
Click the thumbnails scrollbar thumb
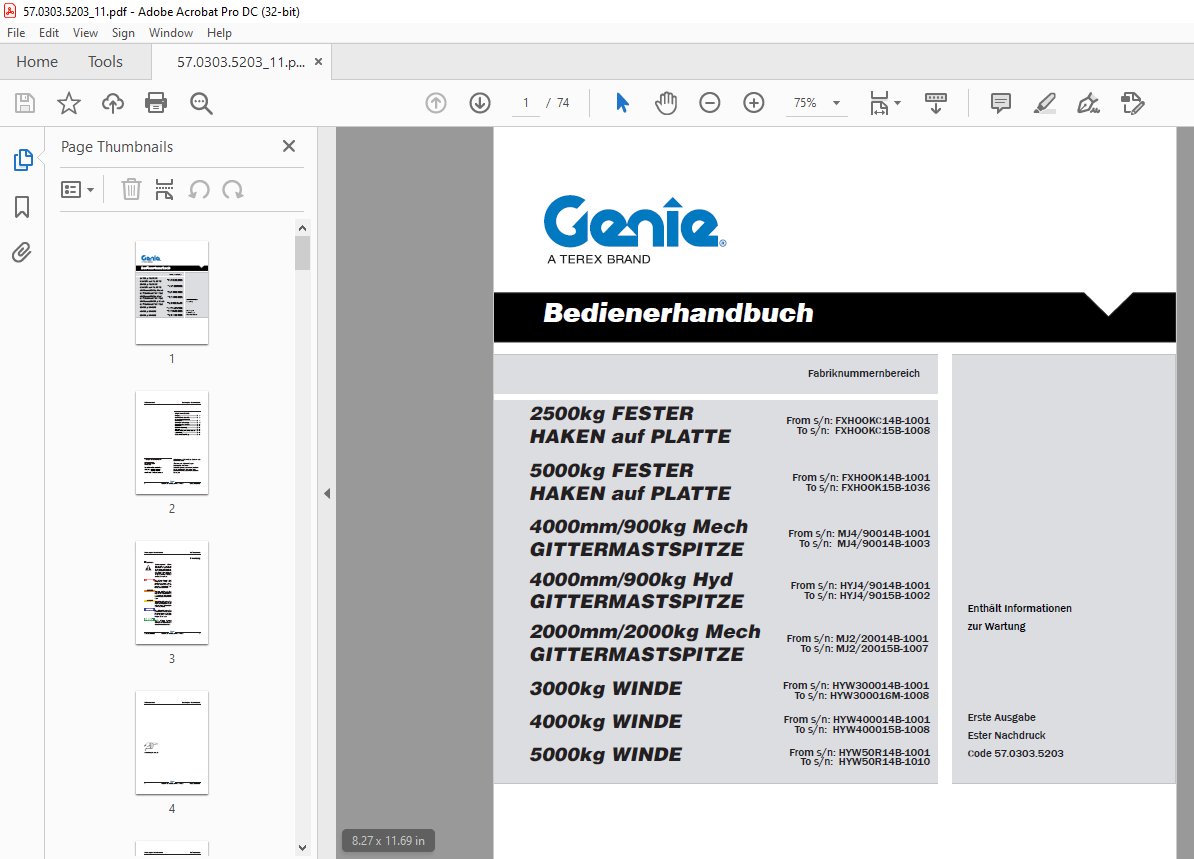302,253
